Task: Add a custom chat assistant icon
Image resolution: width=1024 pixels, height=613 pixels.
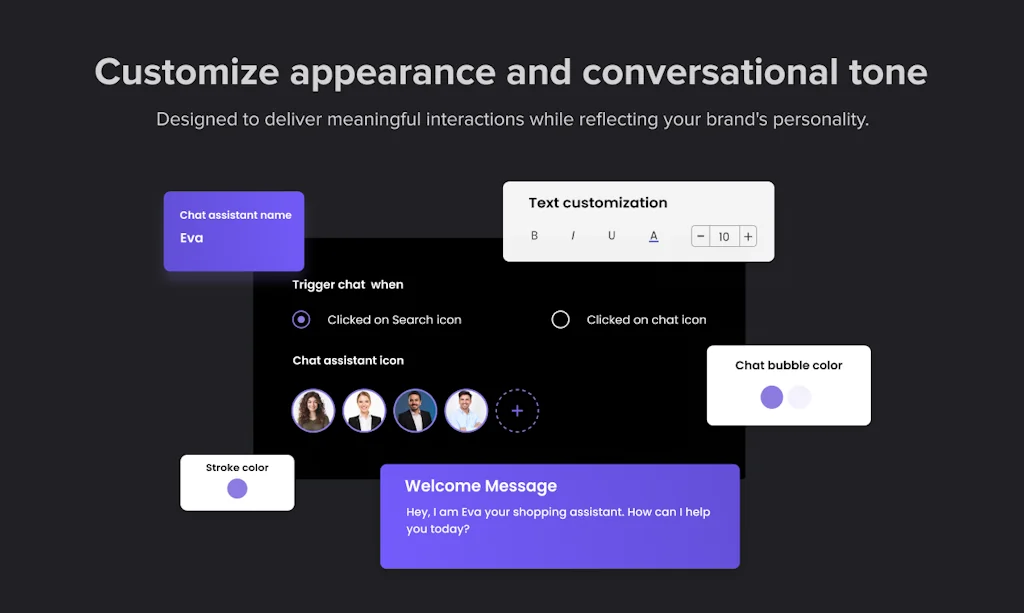Action: (x=518, y=410)
